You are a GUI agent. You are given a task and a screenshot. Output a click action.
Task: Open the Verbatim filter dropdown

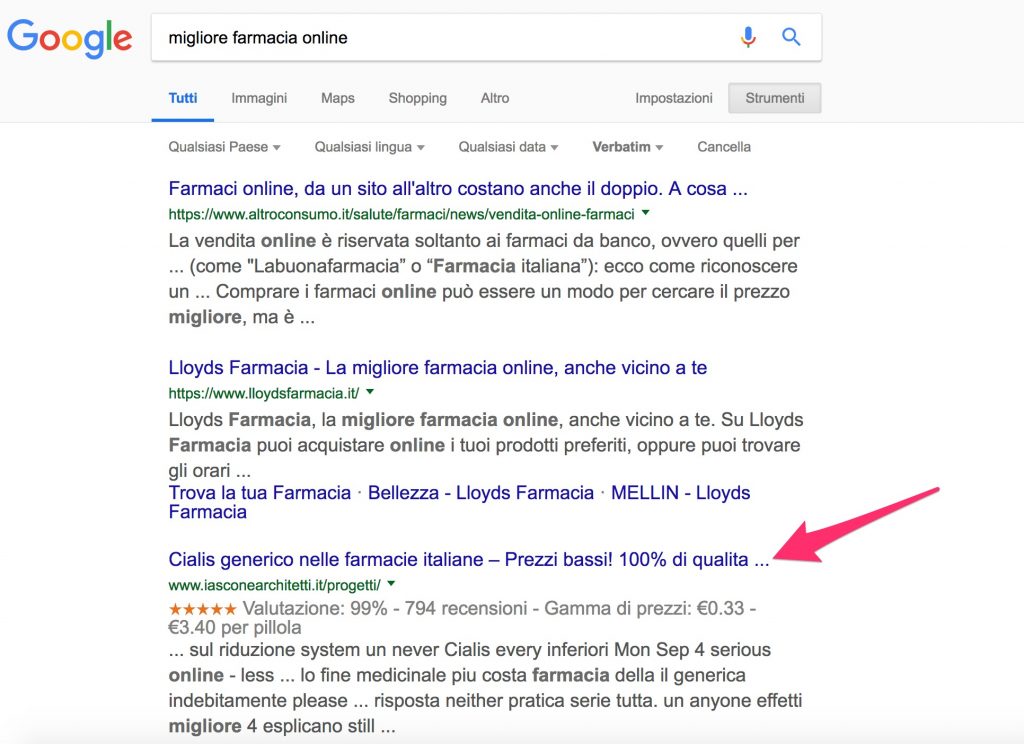(x=628, y=147)
